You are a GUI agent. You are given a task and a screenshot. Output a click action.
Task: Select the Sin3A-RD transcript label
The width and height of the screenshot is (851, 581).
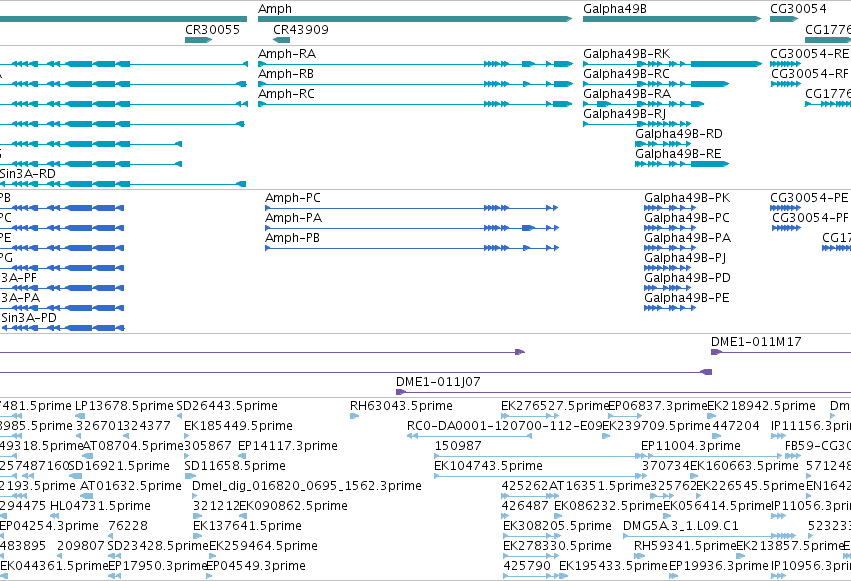coord(28,174)
